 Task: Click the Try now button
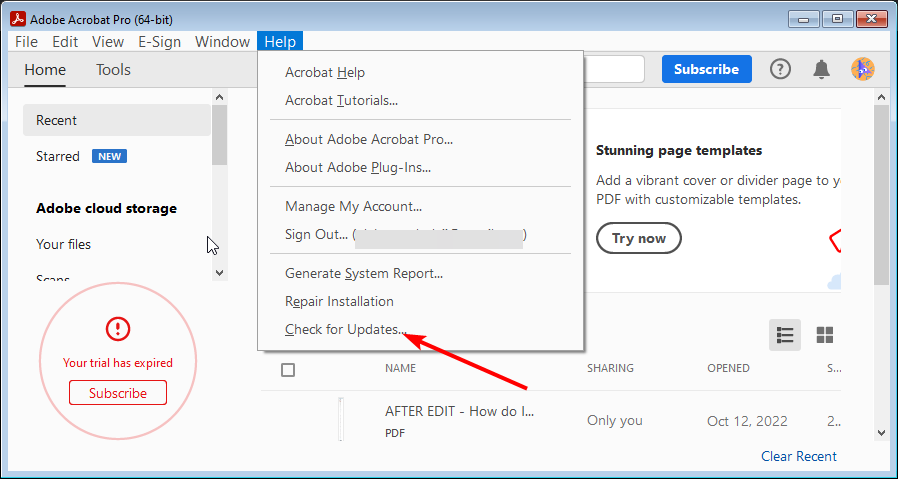tap(639, 238)
